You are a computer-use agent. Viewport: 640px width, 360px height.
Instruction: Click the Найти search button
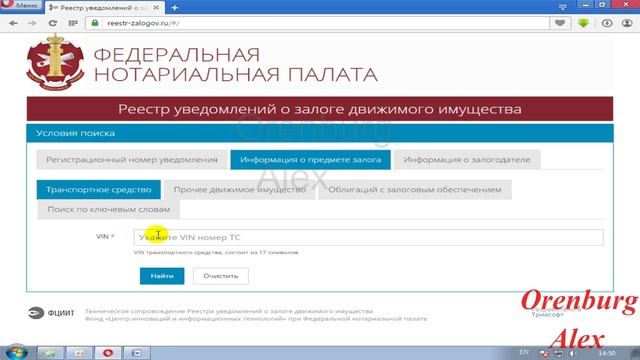click(162, 276)
